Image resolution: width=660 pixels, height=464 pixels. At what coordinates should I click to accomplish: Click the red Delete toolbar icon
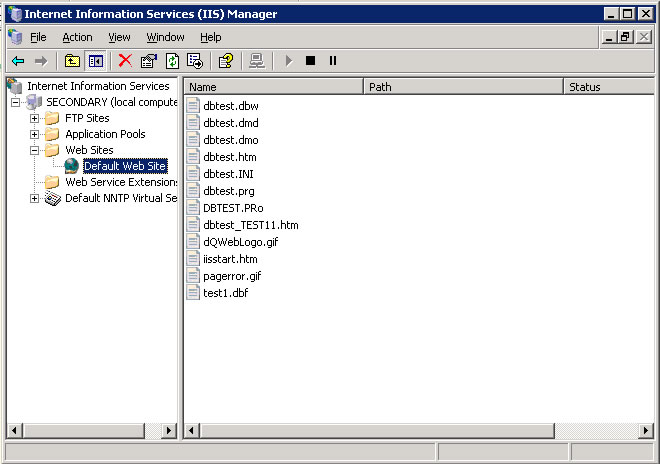125,61
